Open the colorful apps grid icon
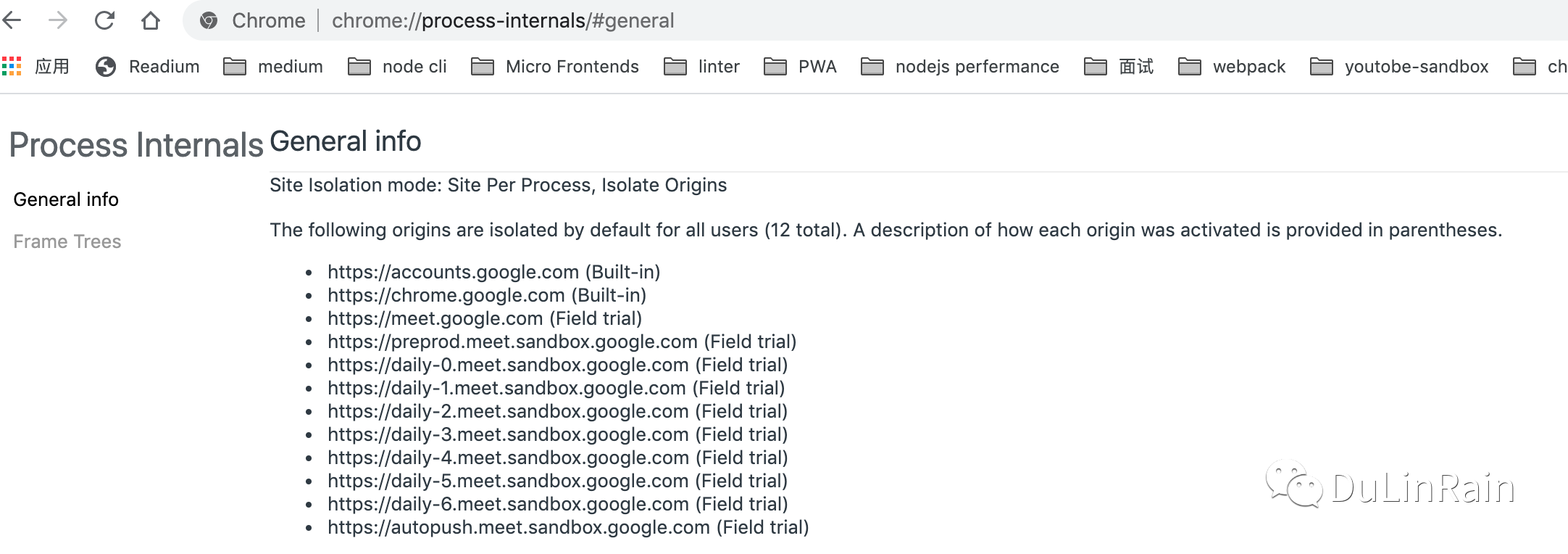Viewport: 1568px width, 554px height. (x=12, y=67)
